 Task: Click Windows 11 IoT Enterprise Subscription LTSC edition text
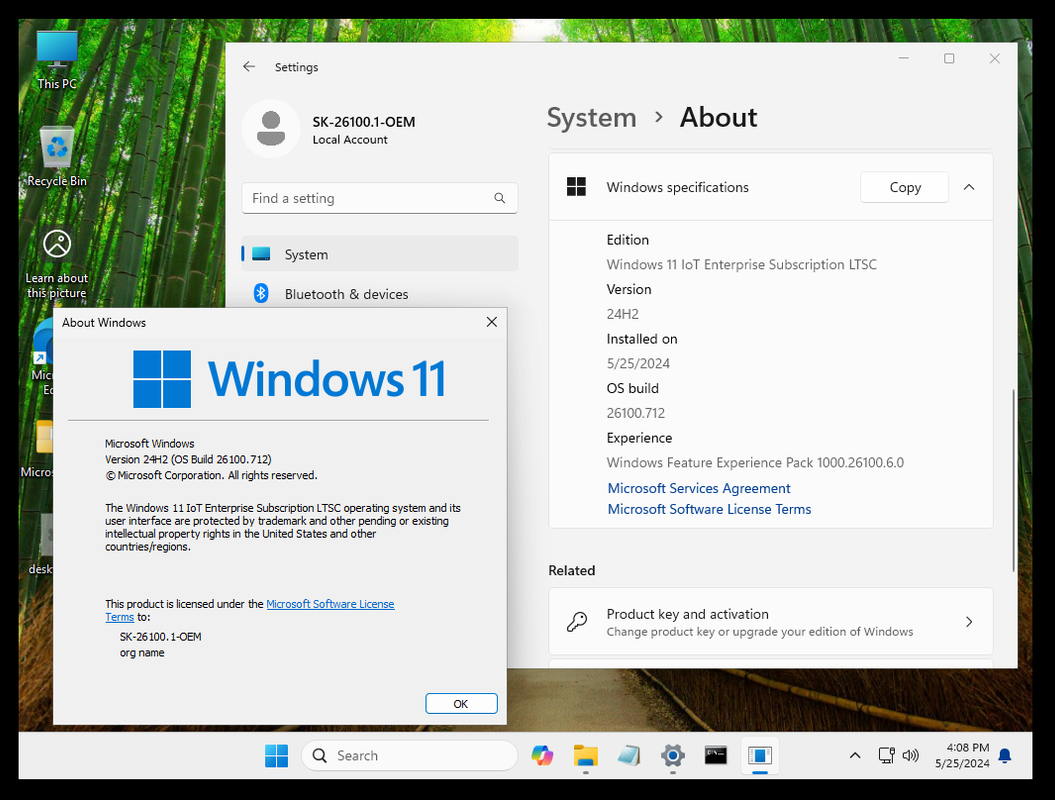[741, 264]
